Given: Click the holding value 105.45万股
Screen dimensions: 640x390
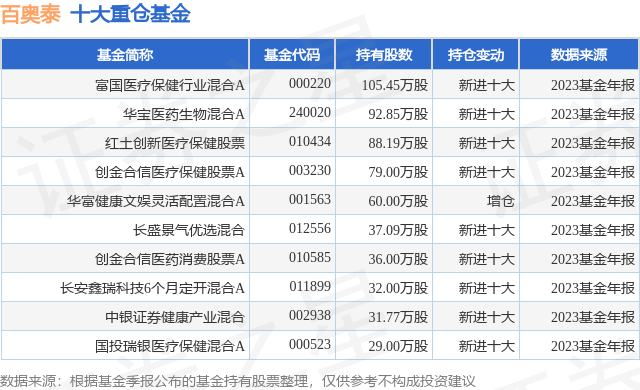Looking at the screenshot, I should 395,85.
